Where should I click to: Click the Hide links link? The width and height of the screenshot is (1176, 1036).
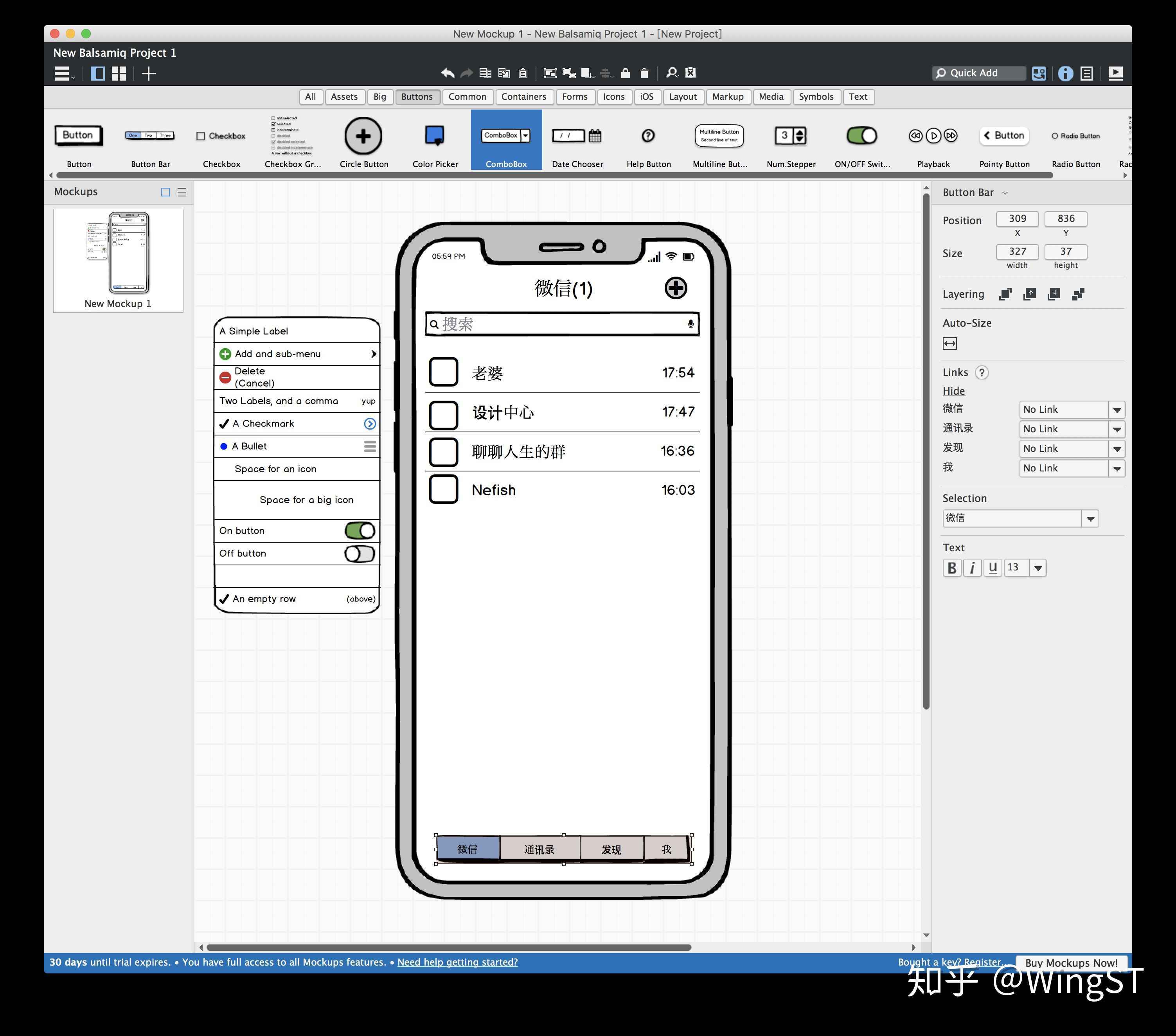[953, 391]
